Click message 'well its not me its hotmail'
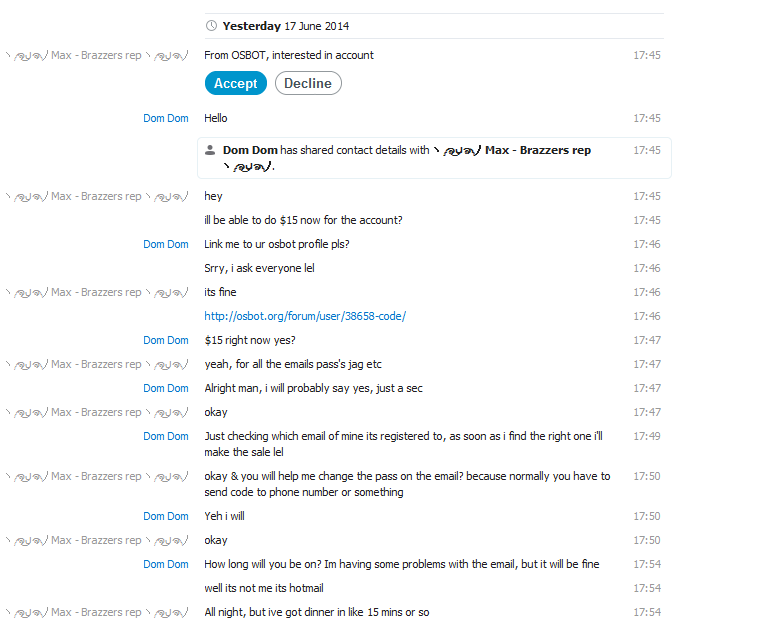The height and width of the screenshot is (628, 765). click(x=264, y=588)
